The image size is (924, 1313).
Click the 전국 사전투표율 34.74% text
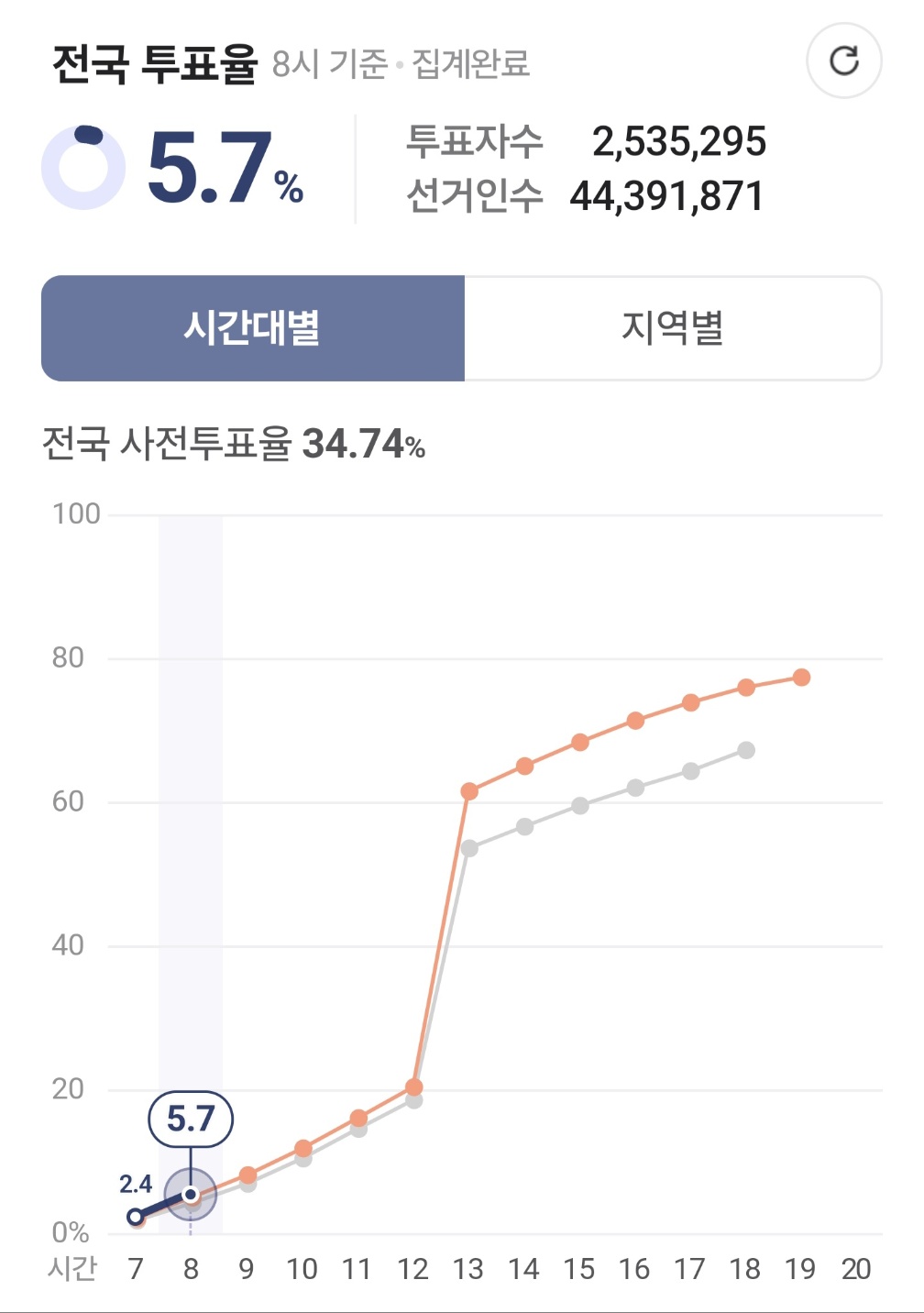point(234,444)
